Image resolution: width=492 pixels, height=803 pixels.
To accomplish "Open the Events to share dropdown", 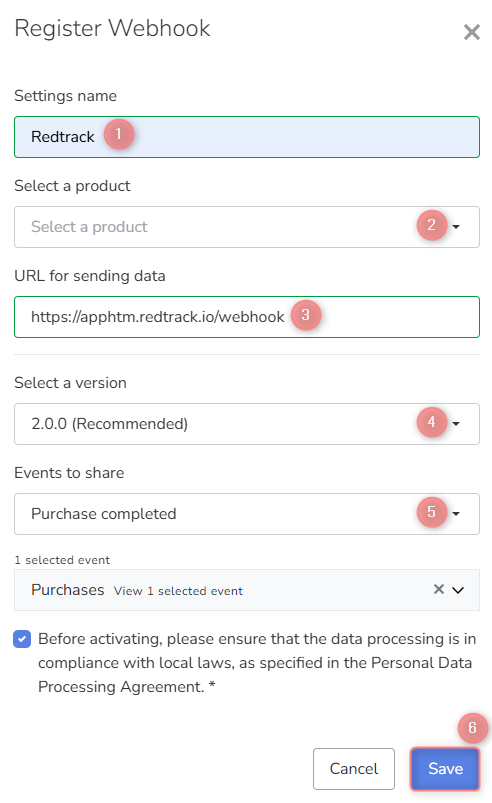I will click(247, 514).
